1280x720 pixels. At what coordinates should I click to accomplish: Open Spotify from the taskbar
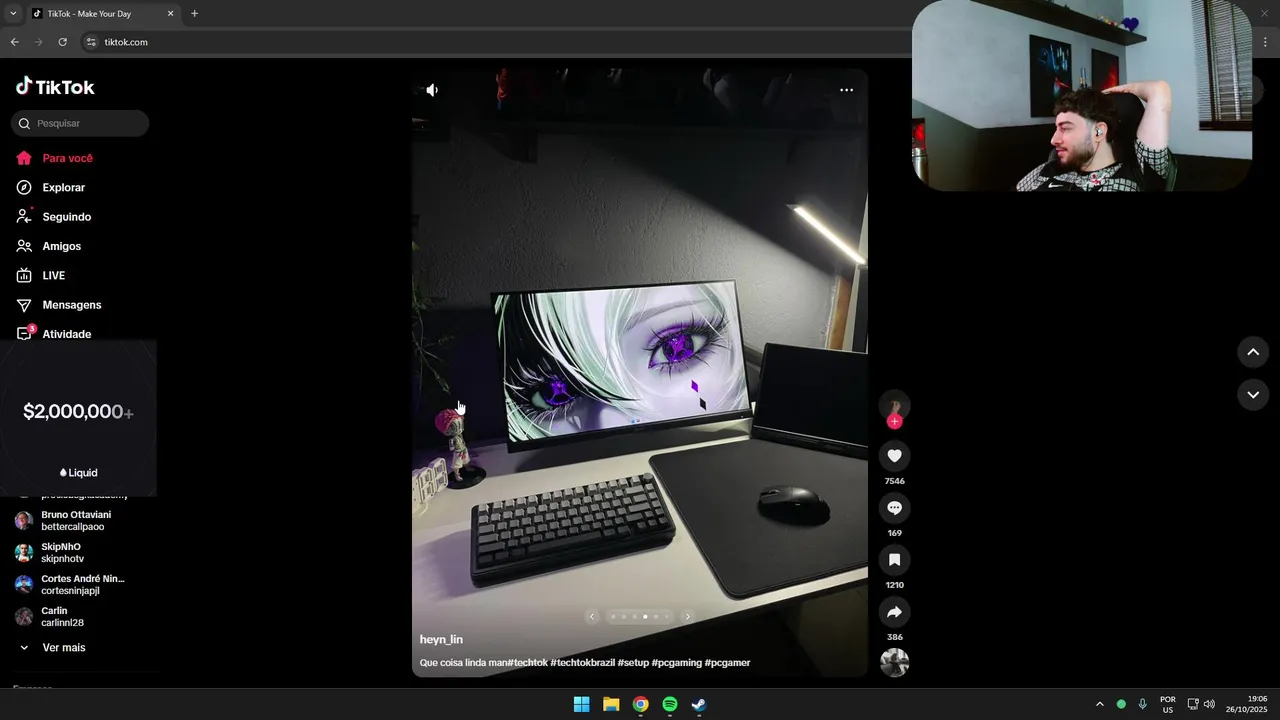point(670,704)
